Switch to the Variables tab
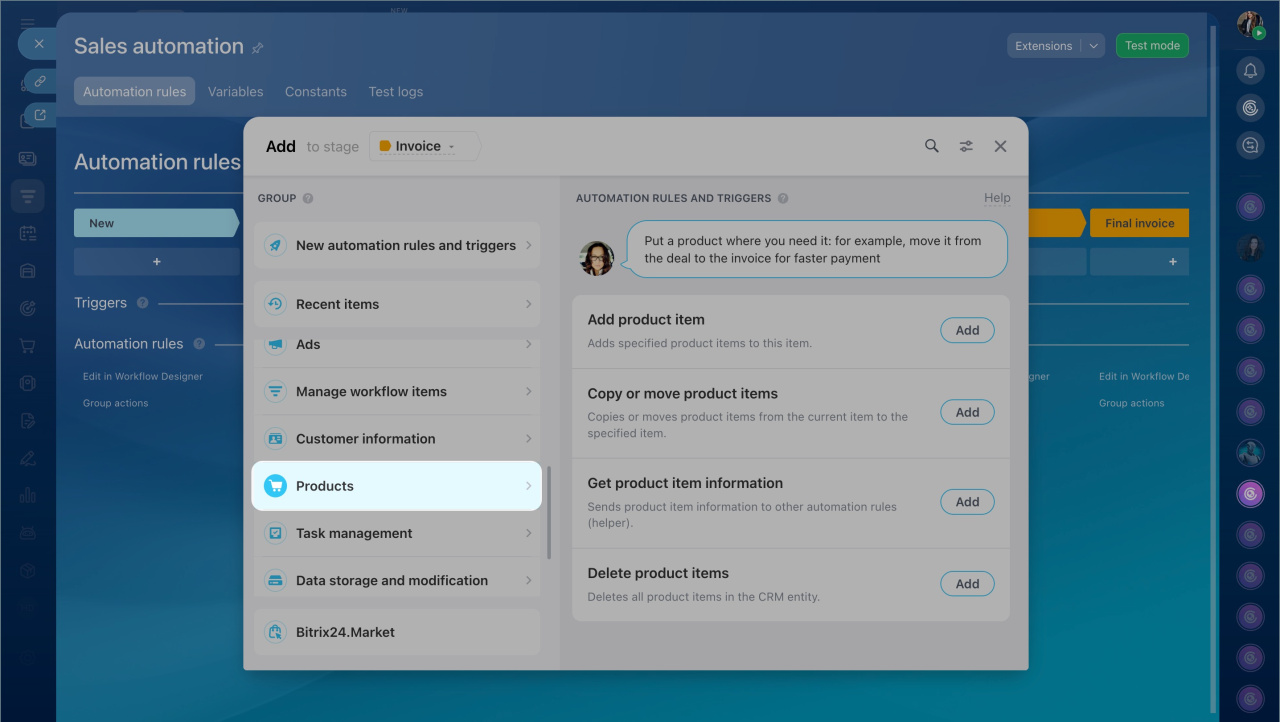 235,91
